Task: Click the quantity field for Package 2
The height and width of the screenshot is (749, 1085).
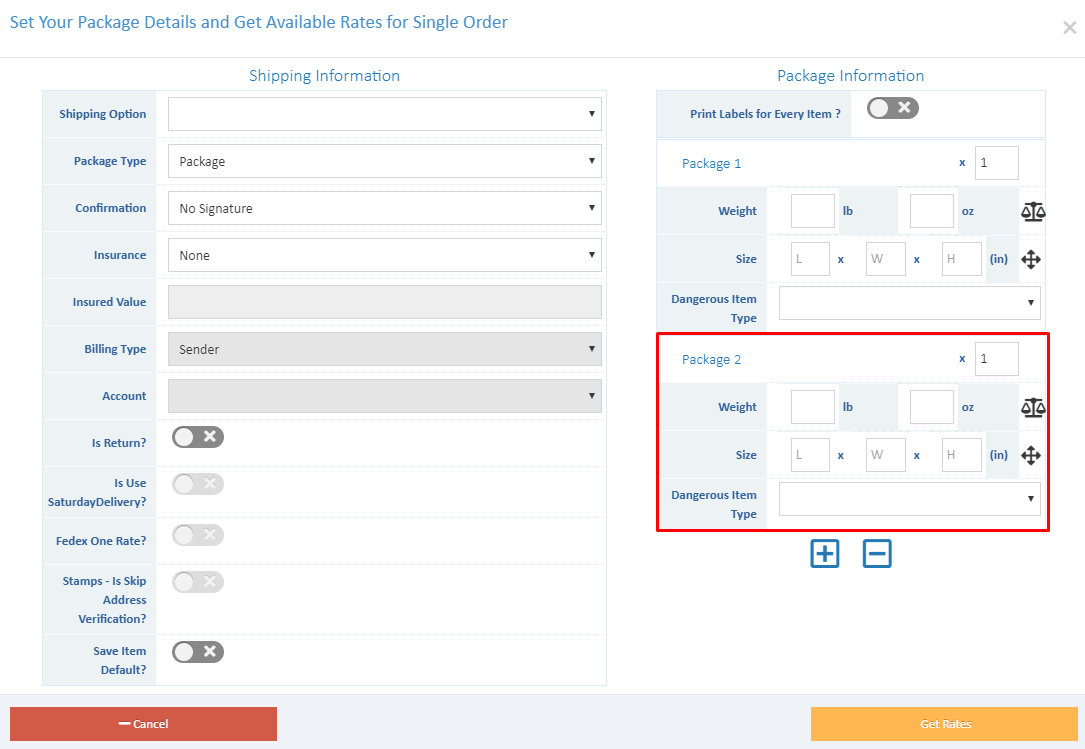Action: pos(996,358)
